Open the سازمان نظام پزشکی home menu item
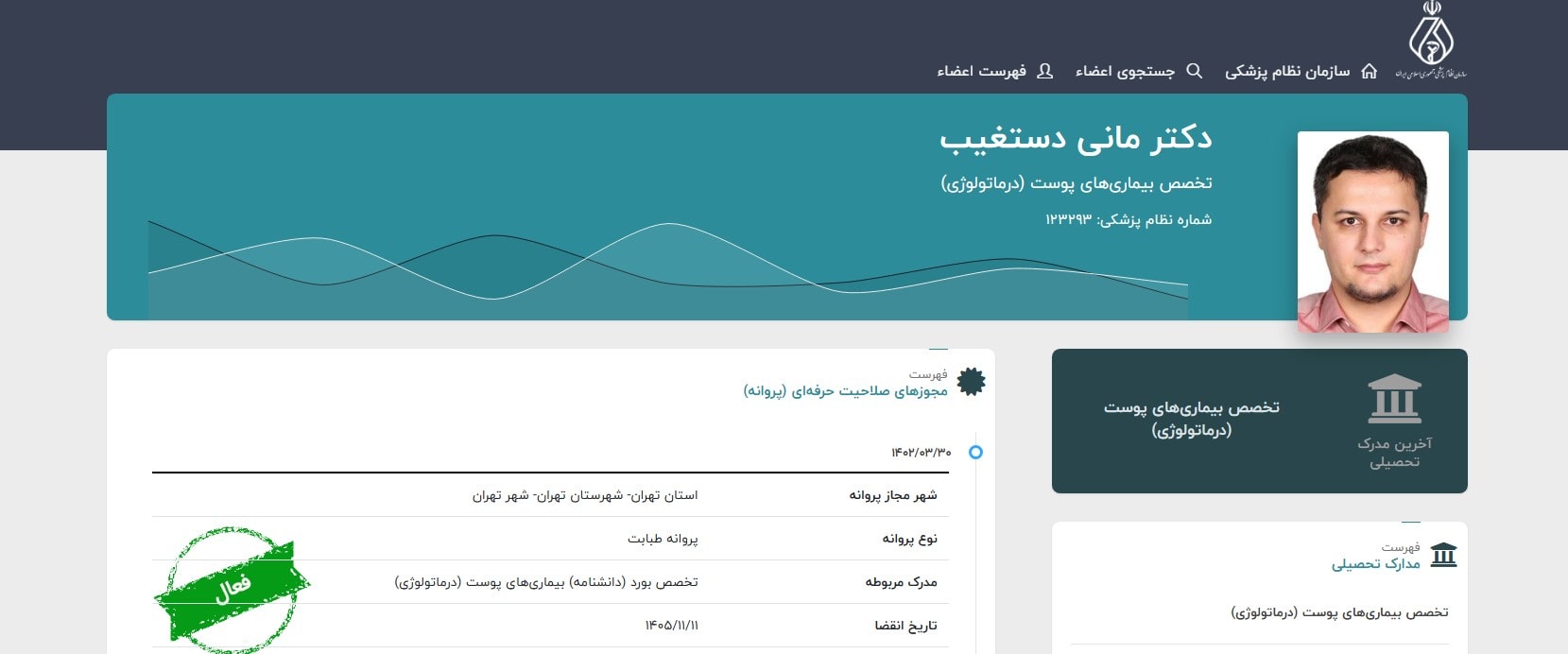This screenshot has width=1568, height=654. click(x=1287, y=72)
